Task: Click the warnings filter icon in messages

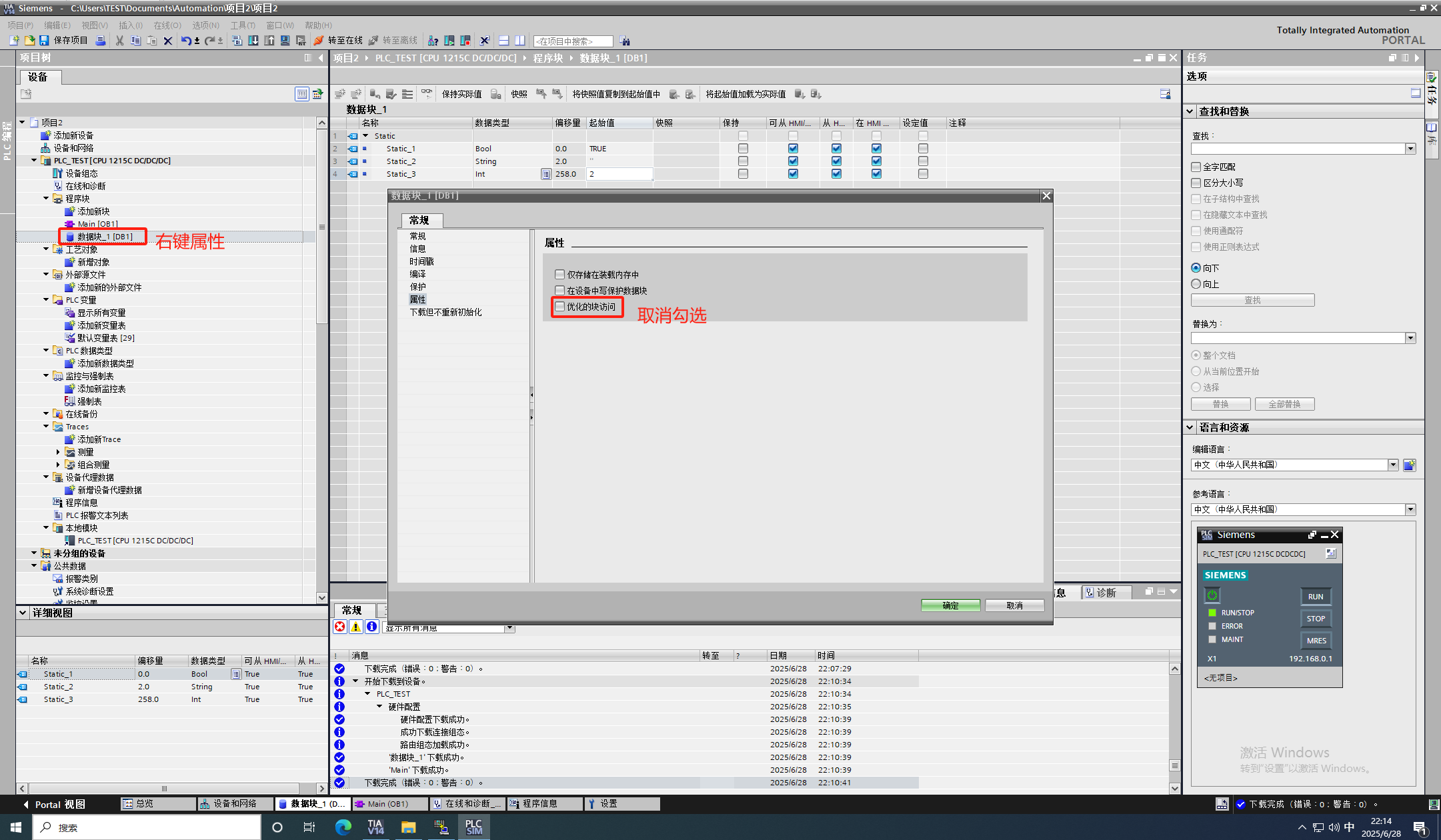Action: click(356, 627)
